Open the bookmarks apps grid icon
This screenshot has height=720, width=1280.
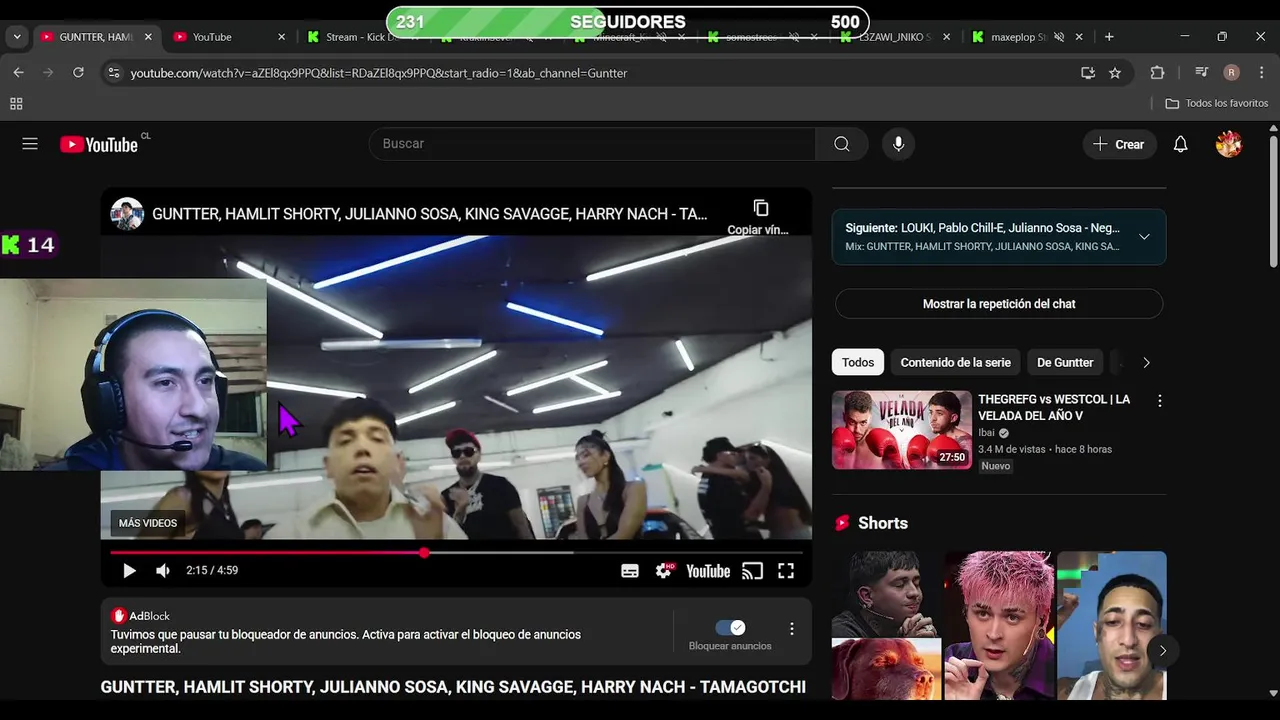point(16,104)
